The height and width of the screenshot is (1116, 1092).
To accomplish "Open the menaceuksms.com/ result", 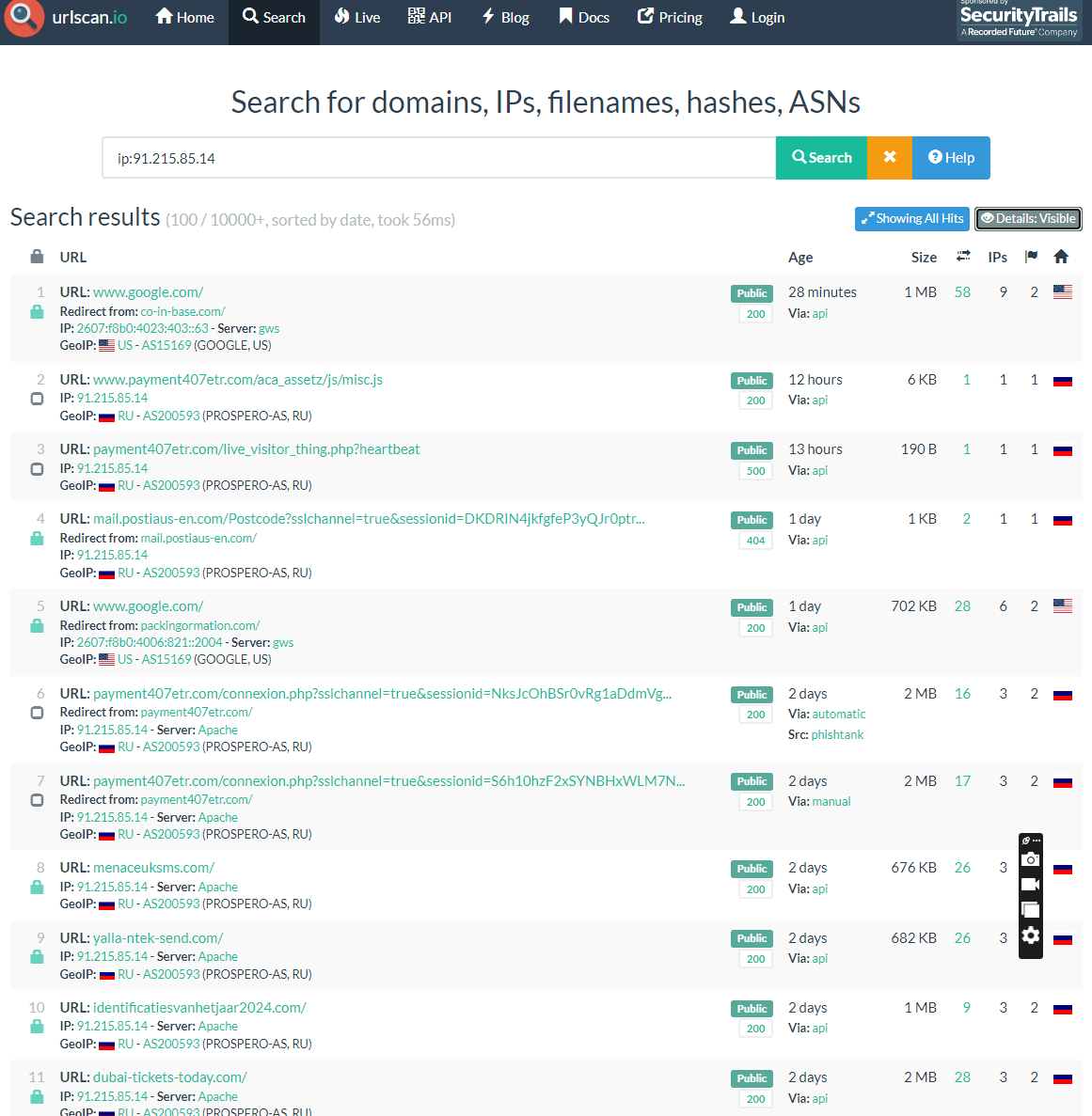I will coord(153,869).
